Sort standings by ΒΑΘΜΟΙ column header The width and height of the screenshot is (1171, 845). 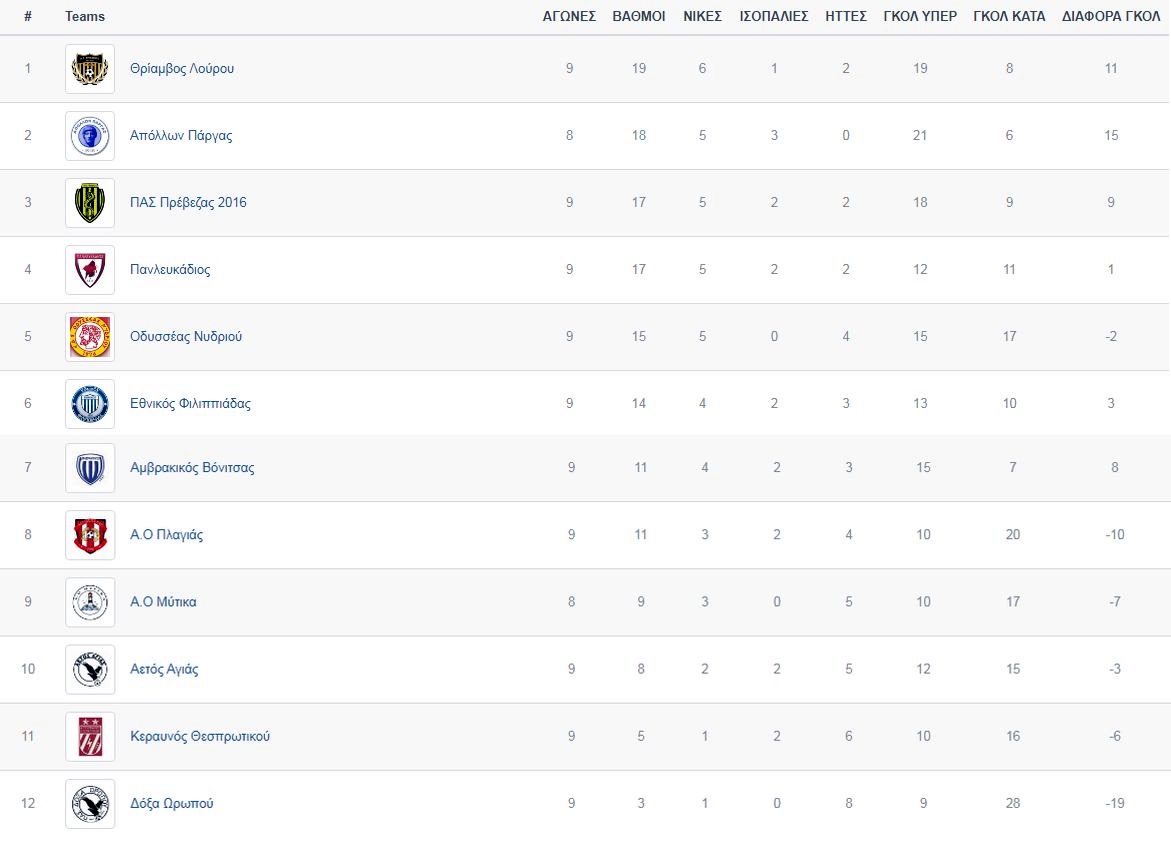click(x=638, y=16)
